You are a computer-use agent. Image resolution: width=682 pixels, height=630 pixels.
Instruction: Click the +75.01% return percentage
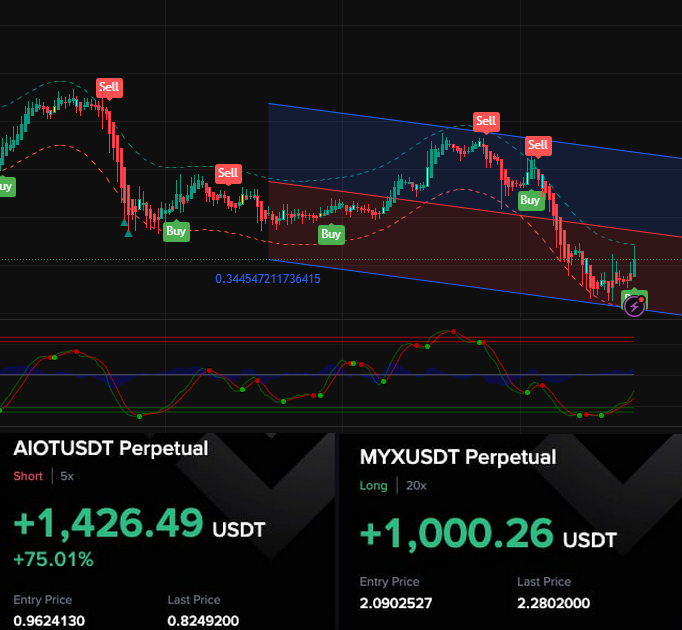(x=53, y=560)
